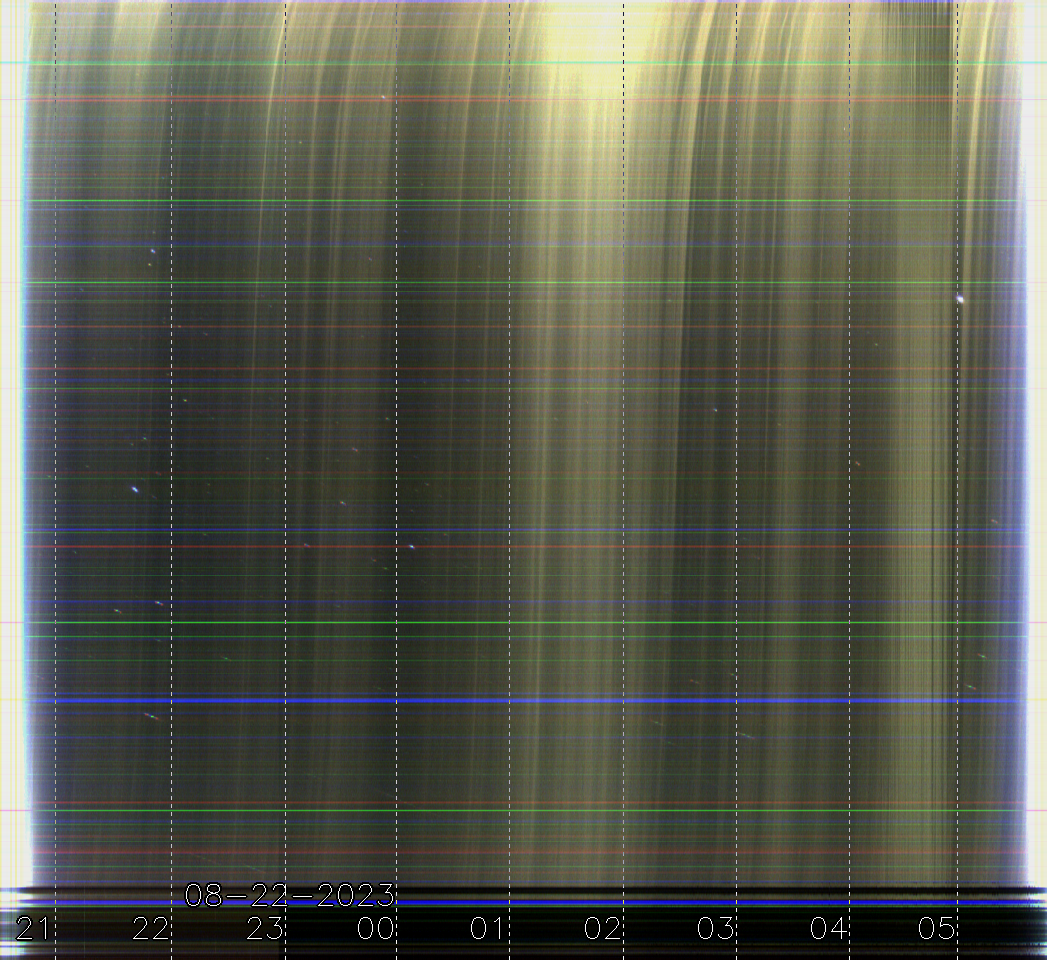1047x960 pixels.
Task: Click the hour label 03
Action: pyautogui.click(x=714, y=929)
